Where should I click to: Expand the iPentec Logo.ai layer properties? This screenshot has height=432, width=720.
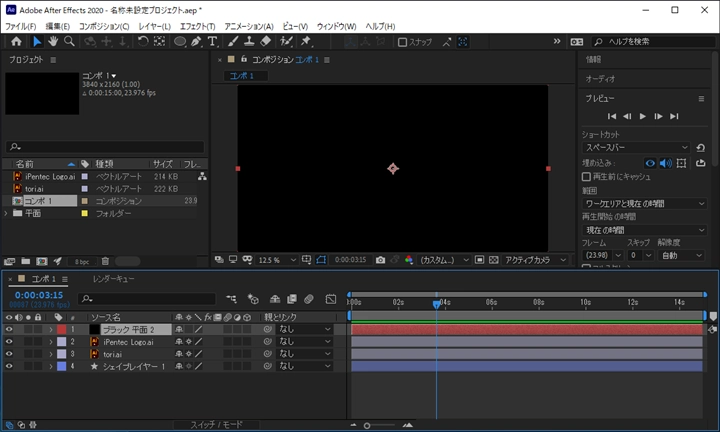[51, 341]
